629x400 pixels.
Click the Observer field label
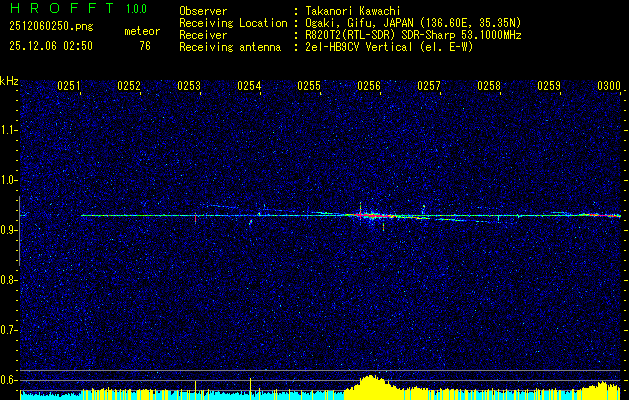point(203,11)
